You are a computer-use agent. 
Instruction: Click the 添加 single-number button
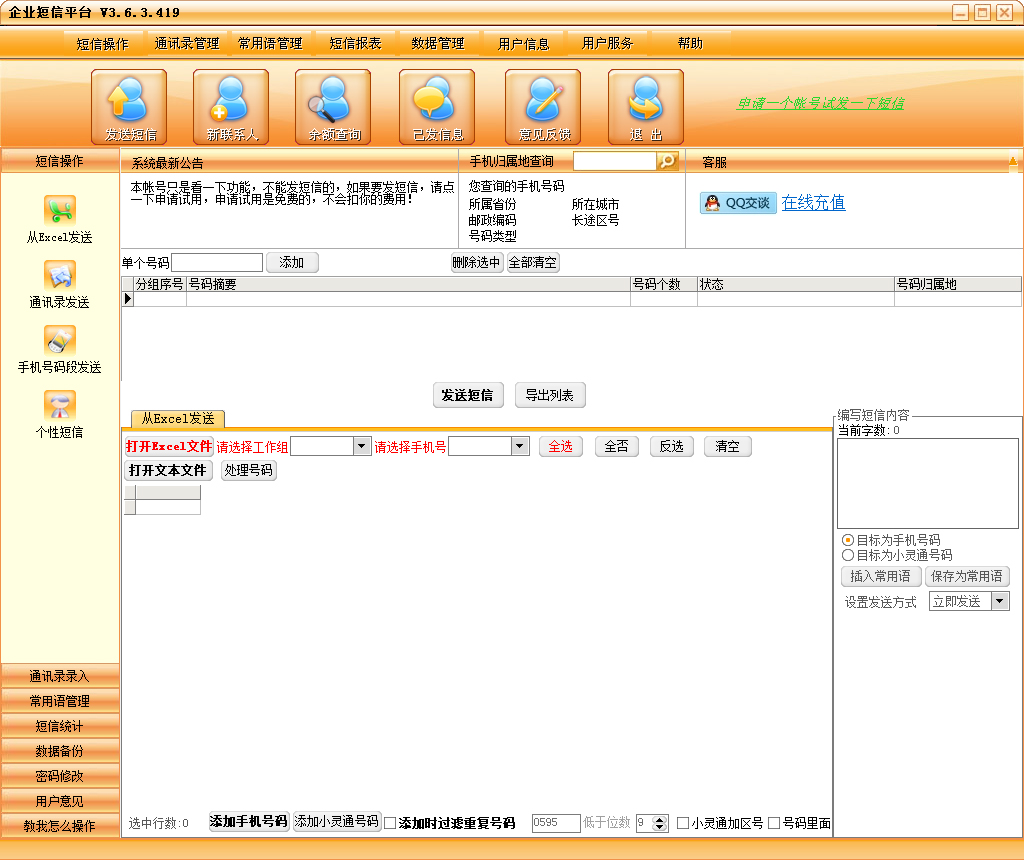(x=292, y=263)
